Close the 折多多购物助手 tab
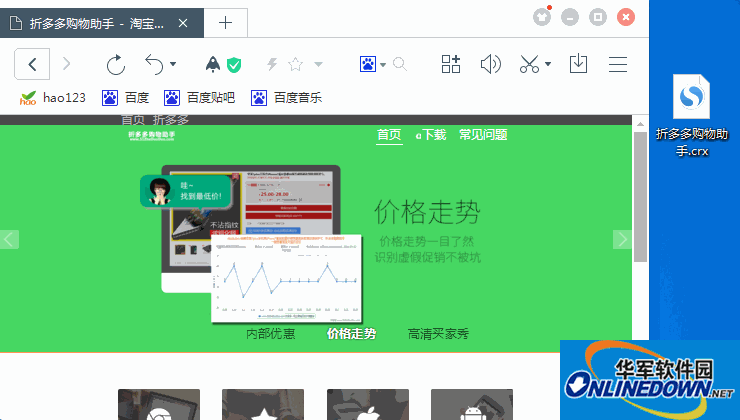Image resolution: width=740 pixels, height=420 pixels. click(183, 23)
